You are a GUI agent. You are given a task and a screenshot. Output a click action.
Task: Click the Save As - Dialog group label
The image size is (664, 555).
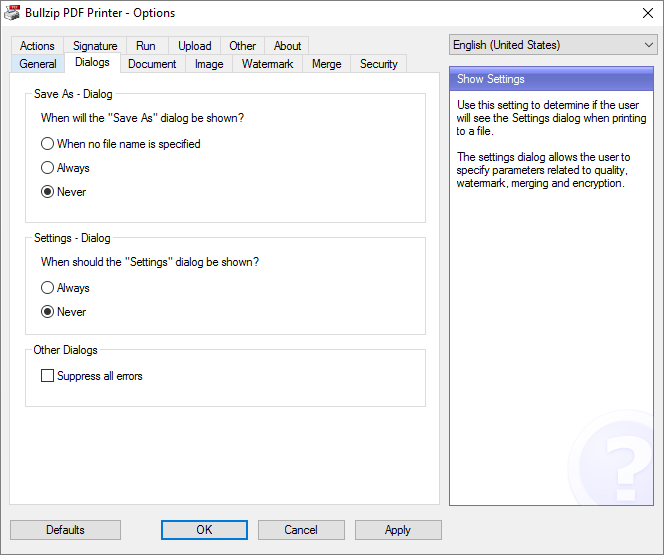click(x=73, y=94)
